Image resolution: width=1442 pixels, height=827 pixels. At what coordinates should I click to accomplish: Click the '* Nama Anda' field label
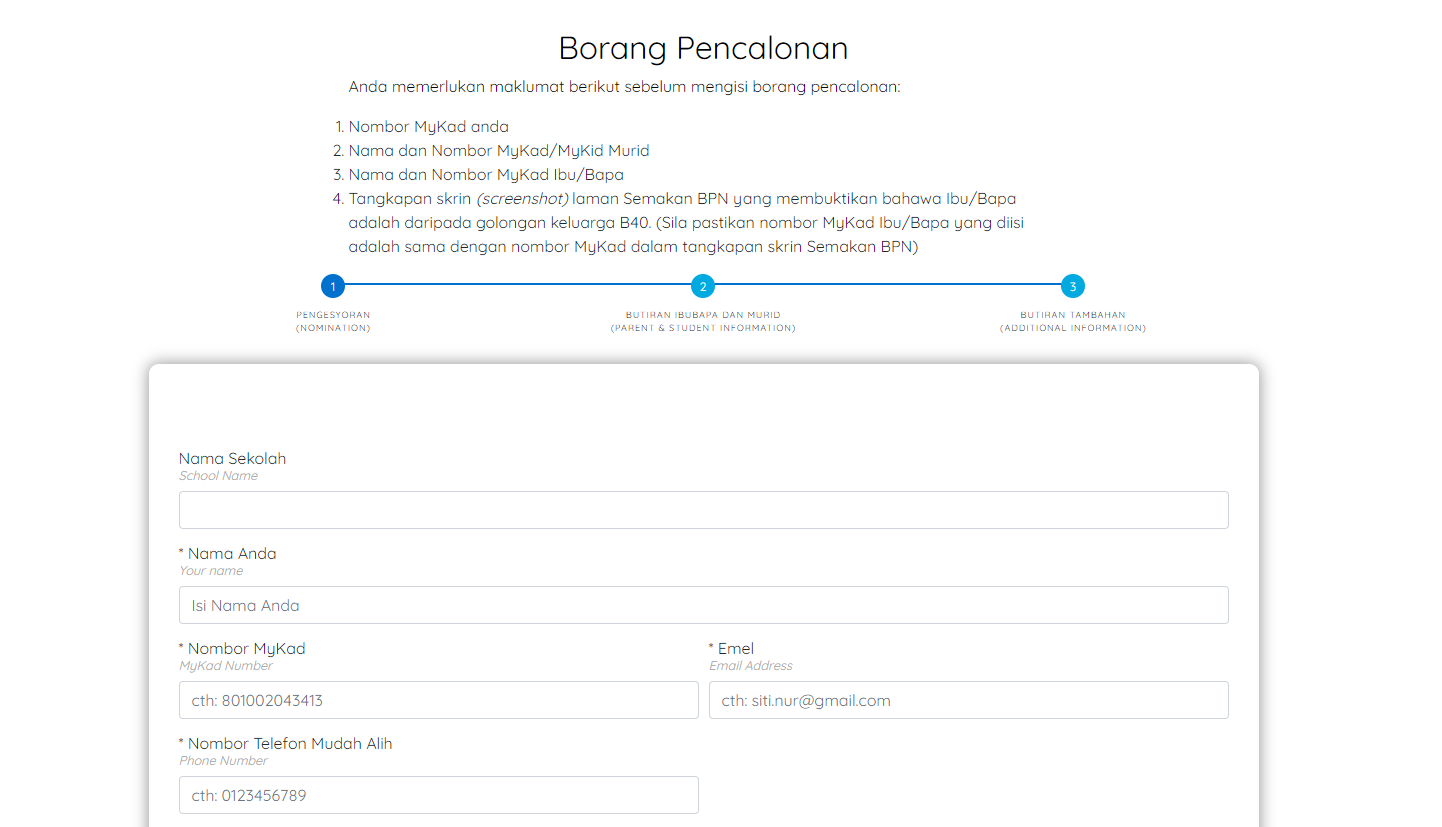(228, 553)
